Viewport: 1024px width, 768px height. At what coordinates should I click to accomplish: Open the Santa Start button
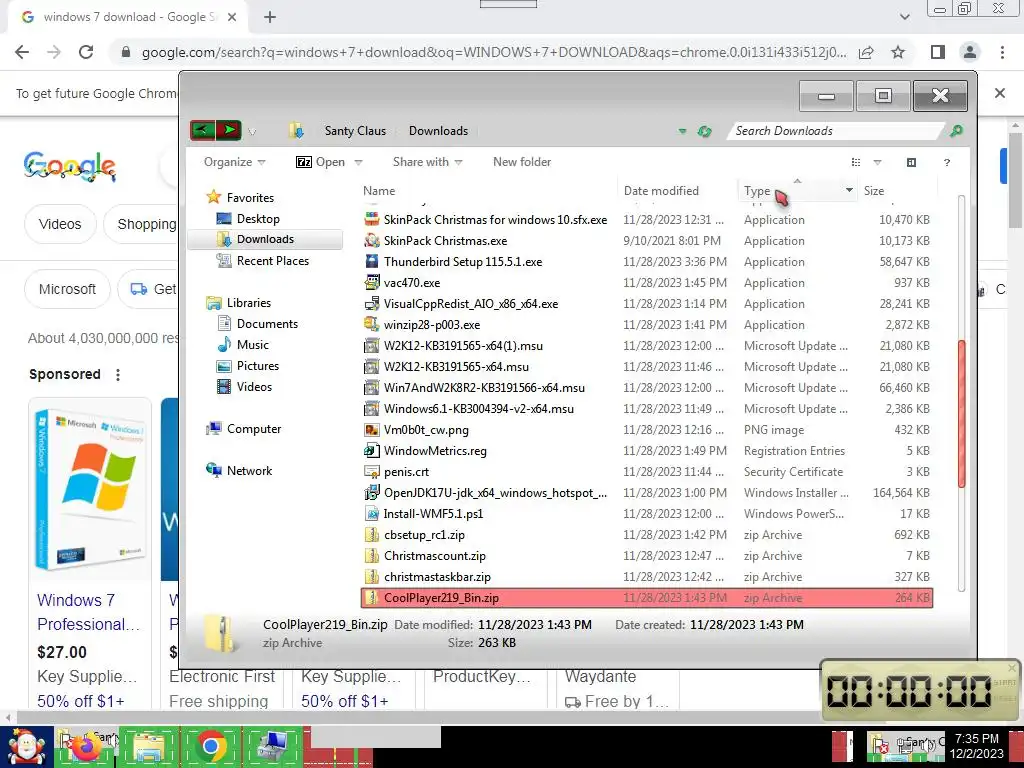26,747
